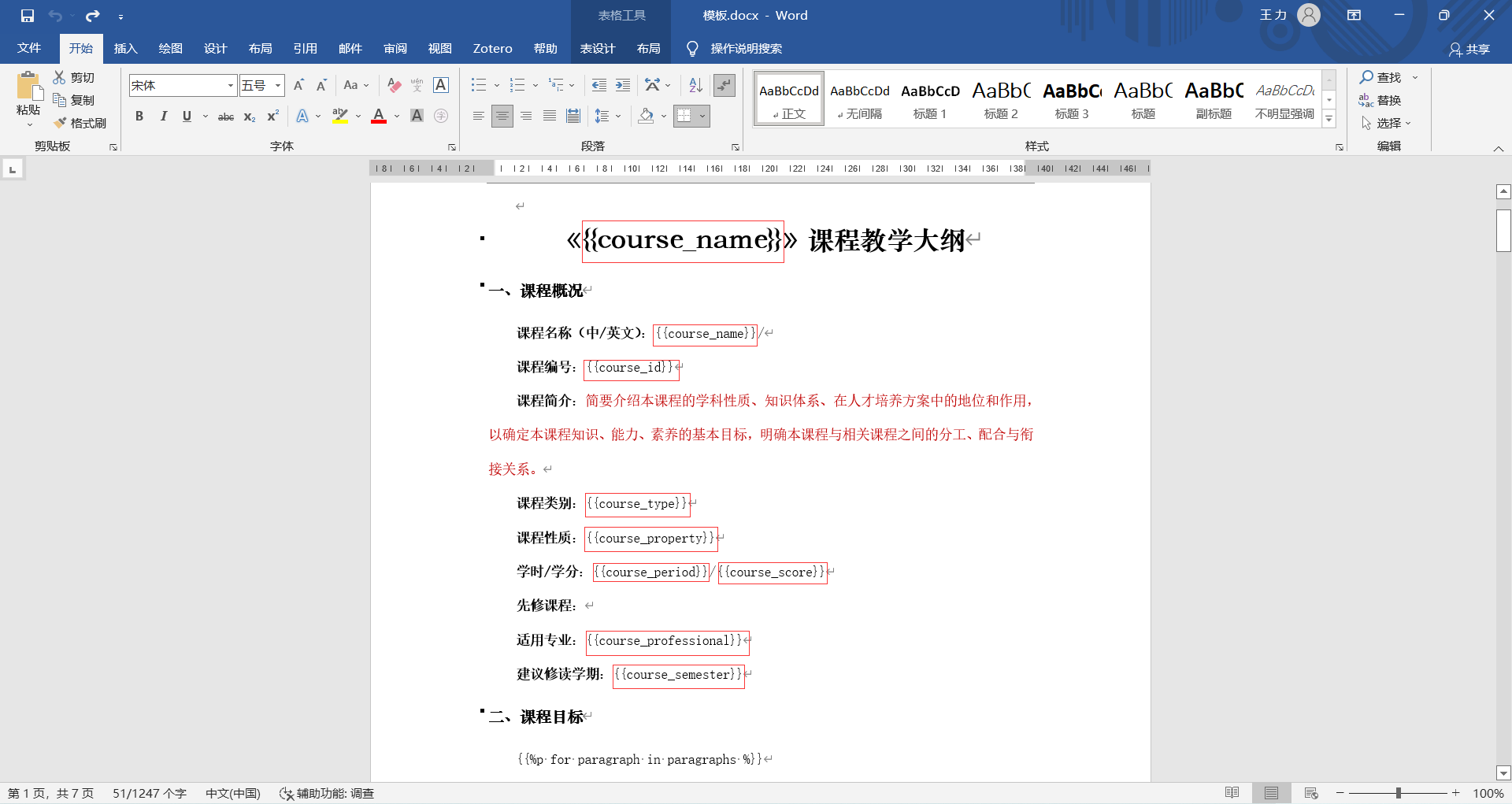Apply red font color
This screenshot has width=1512, height=804.
379,117
